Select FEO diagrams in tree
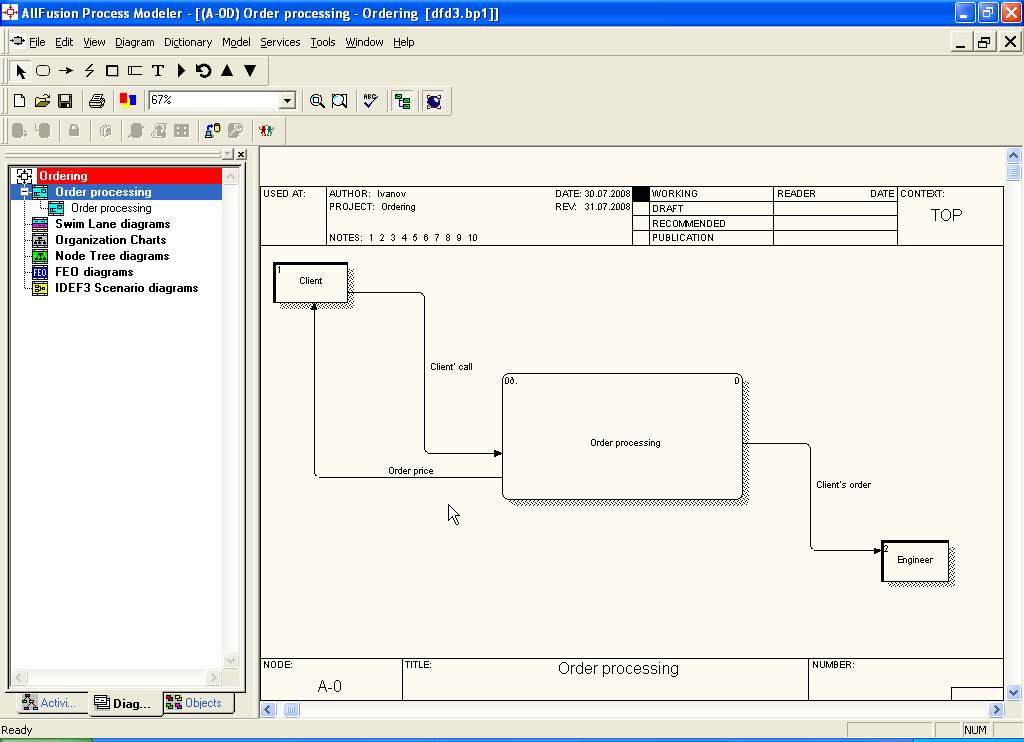 tap(94, 272)
